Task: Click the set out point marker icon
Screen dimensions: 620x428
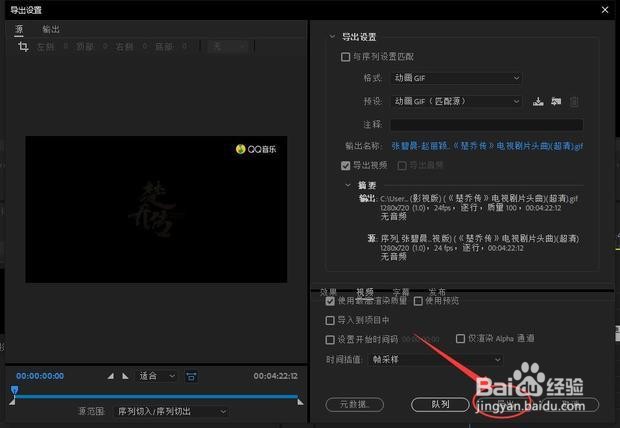Action: pyautogui.click(x=125, y=376)
